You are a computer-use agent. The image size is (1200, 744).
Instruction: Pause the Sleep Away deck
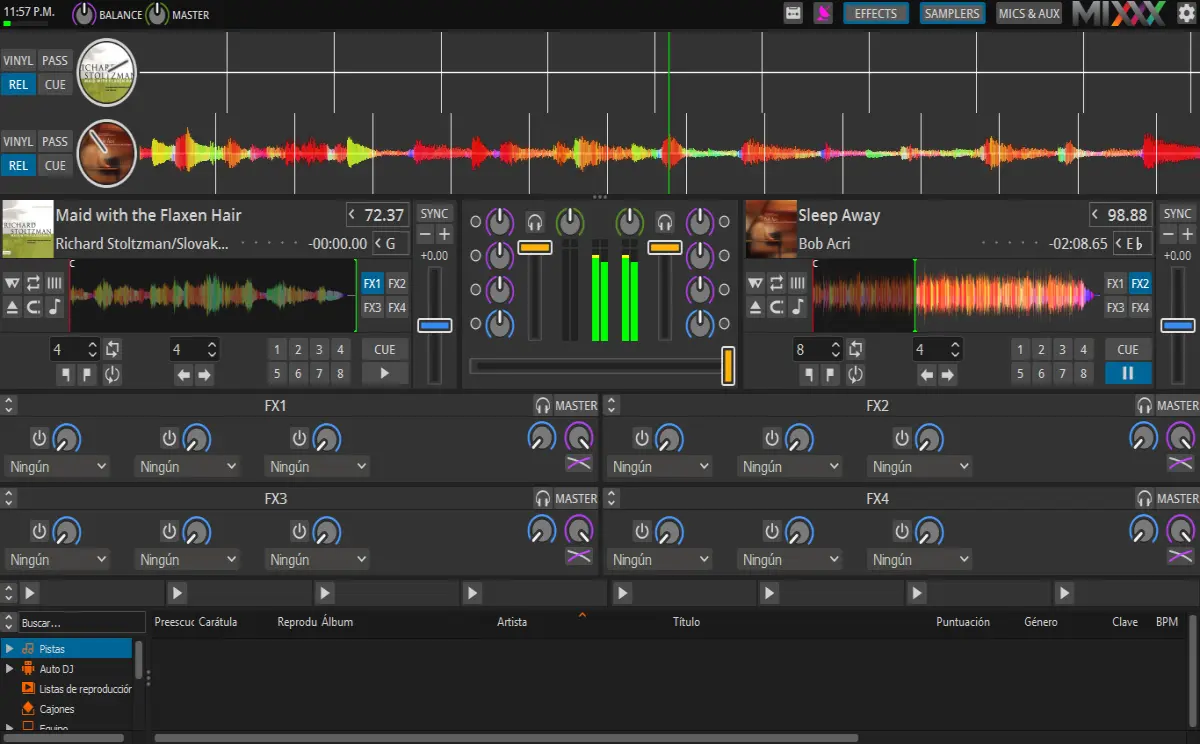(x=1128, y=374)
